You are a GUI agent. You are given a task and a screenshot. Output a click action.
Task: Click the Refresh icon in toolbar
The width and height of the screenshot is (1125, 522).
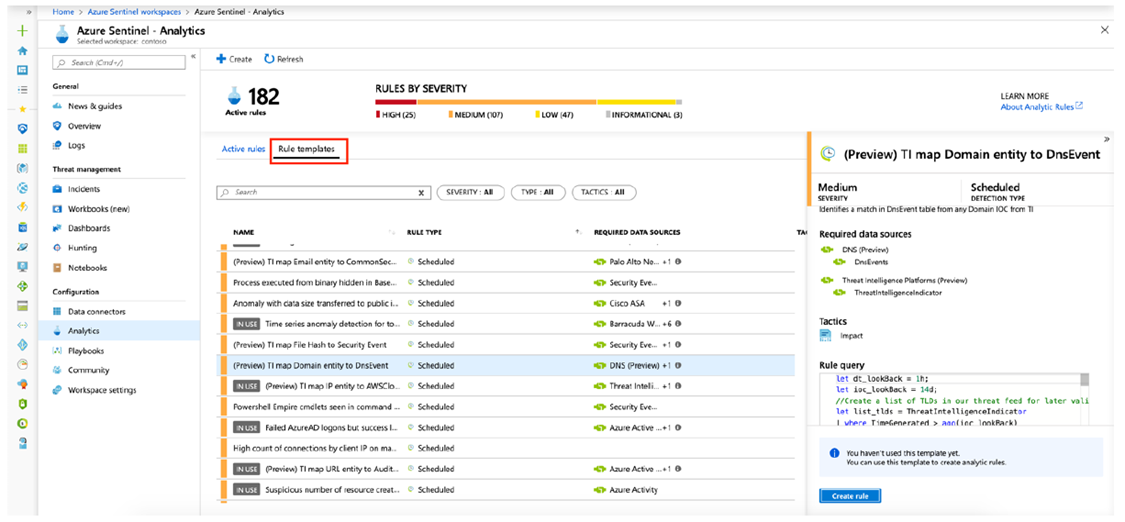269,59
